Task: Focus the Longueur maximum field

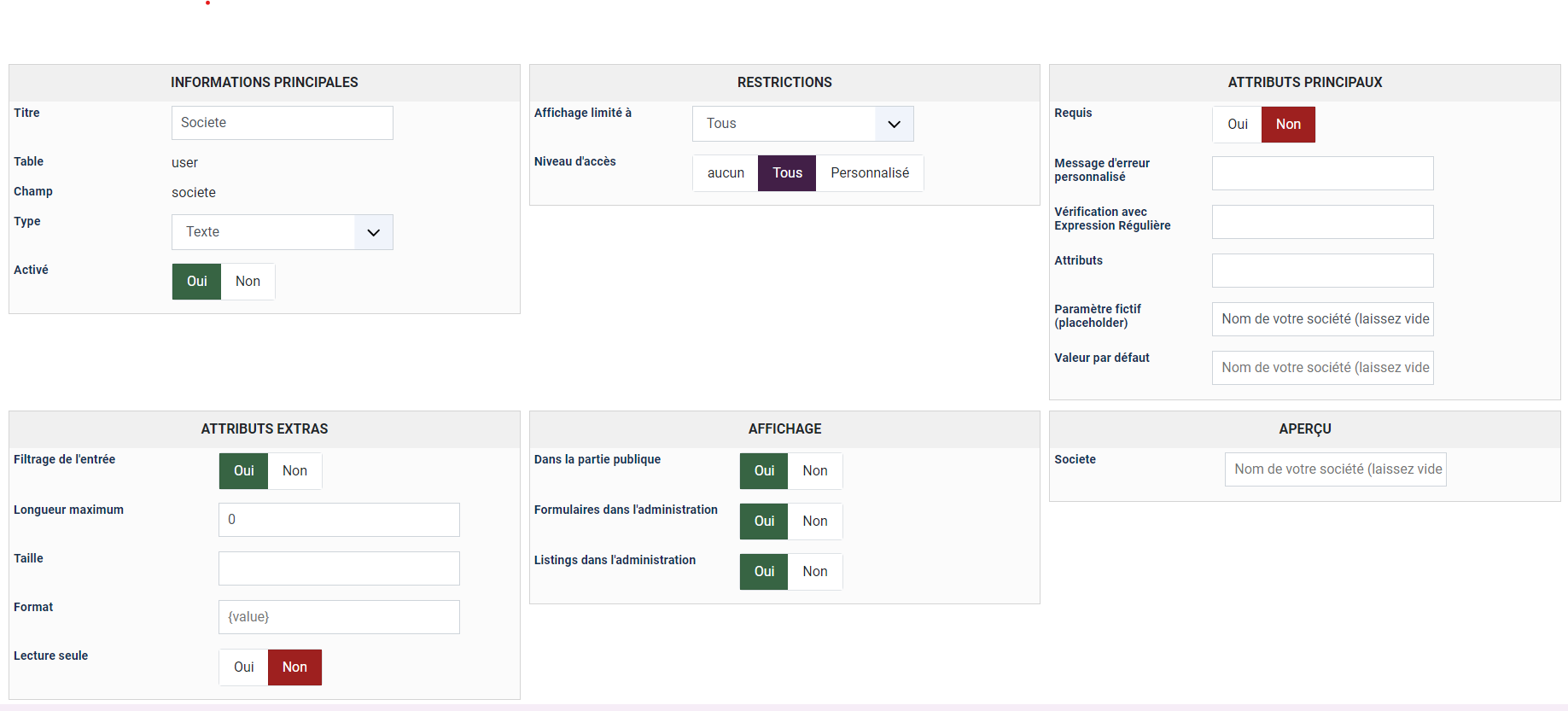Action: (339, 520)
